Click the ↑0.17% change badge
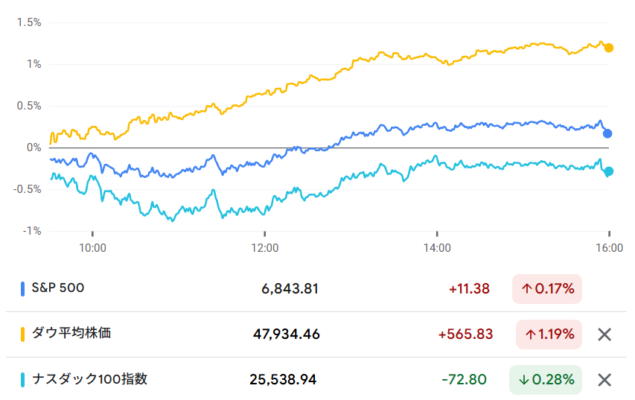 (546, 289)
